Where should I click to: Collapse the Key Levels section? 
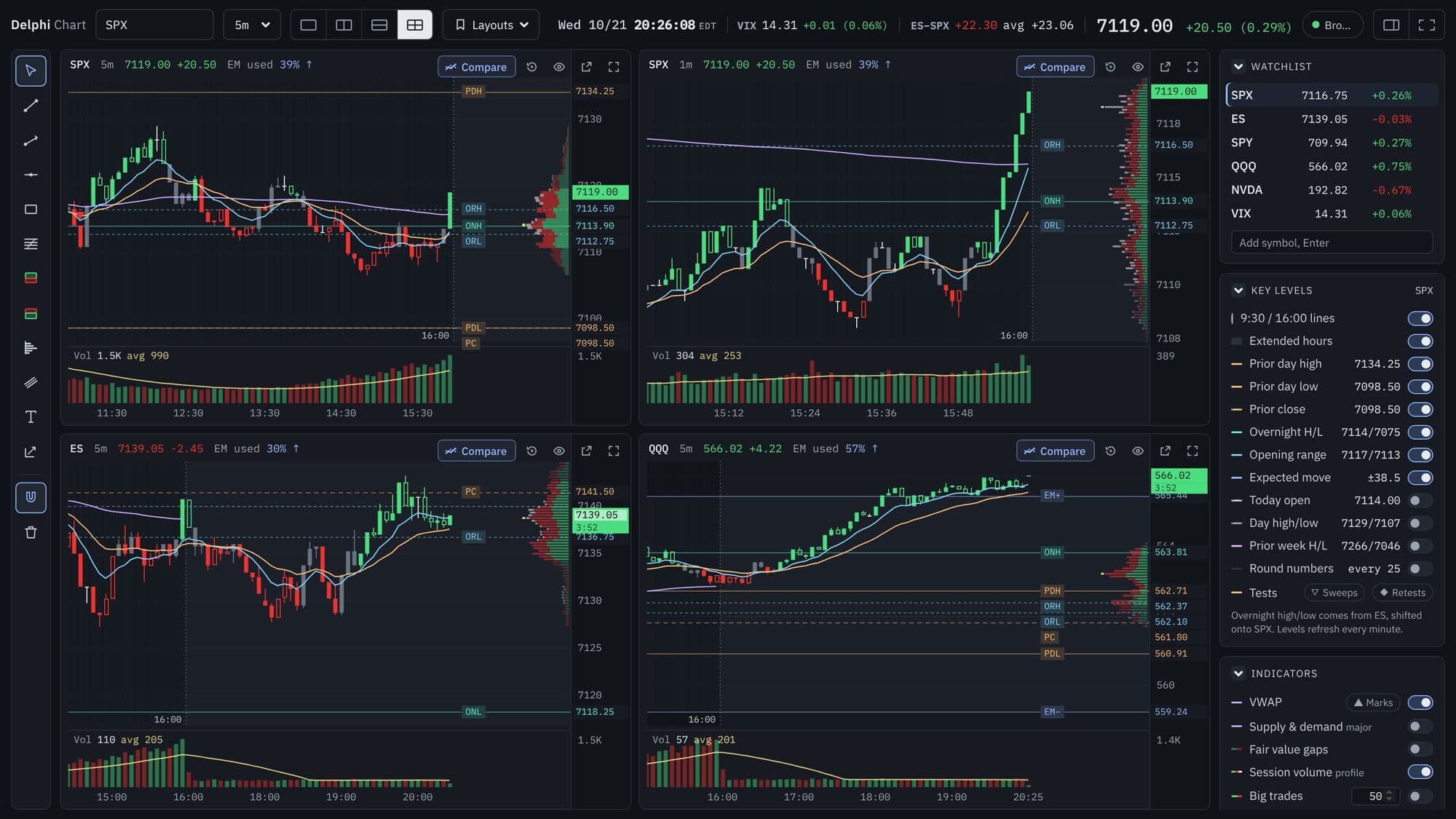point(1238,290)
